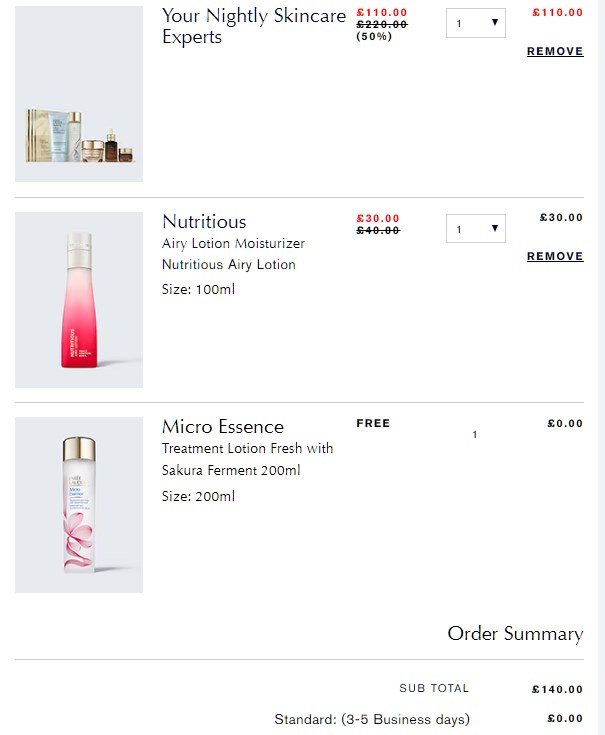Image resolution: width=605 pixels, height=735 pixels.
Task: Click the Size: 100ml text
Action: (x=198, y=290)
